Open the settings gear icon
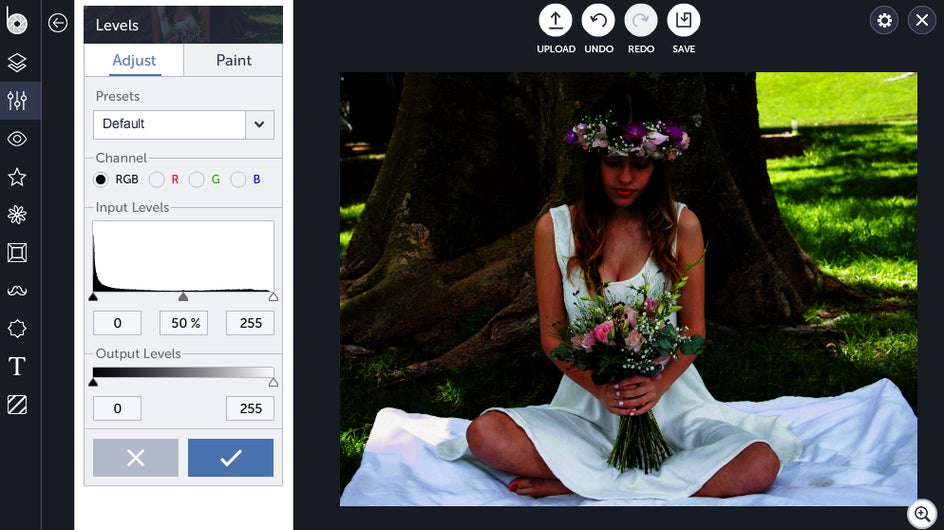944x530 pixels. [x=884, y=20]
